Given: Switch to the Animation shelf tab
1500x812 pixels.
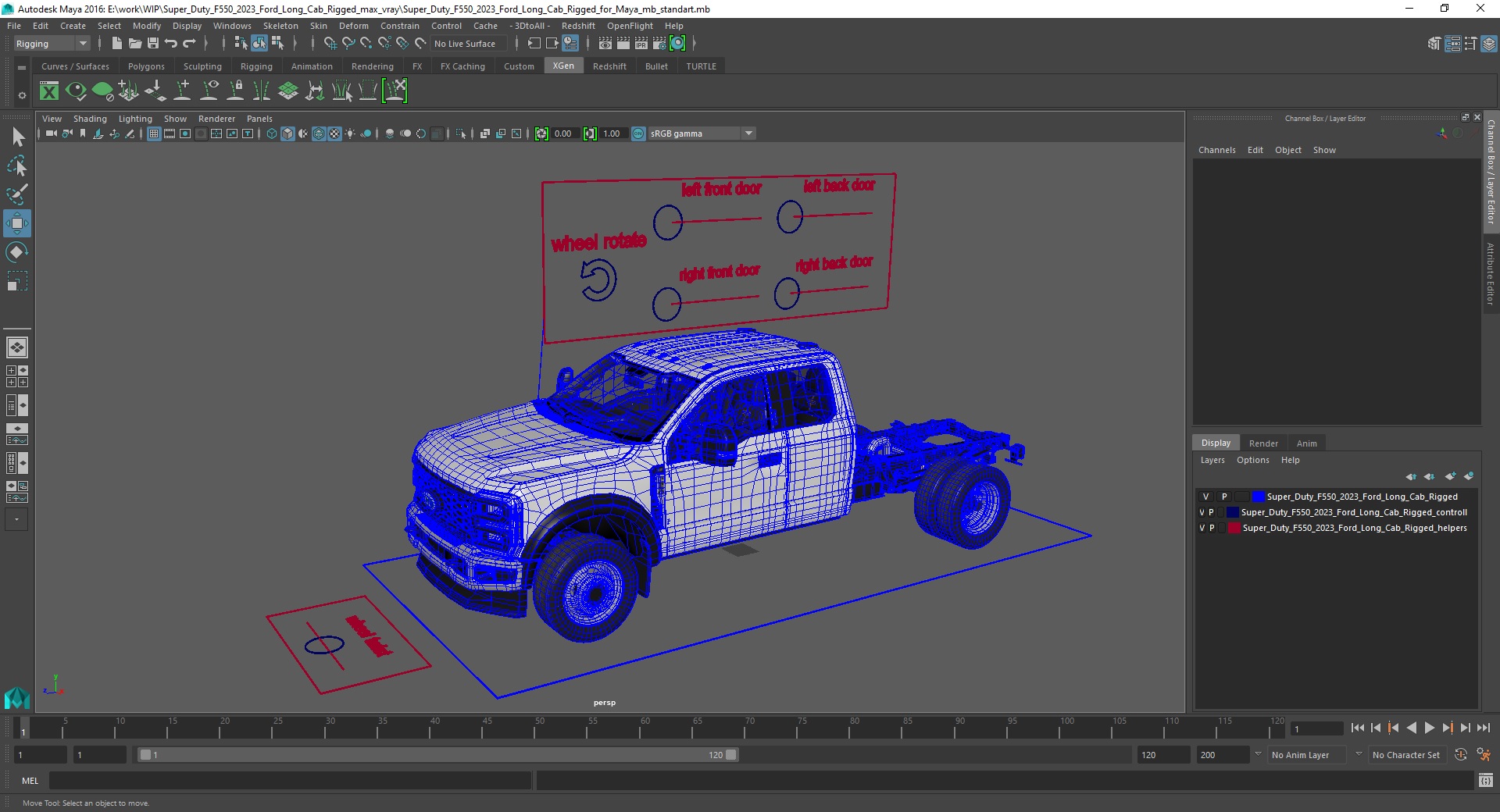Looking at the screenshot, I should point(312,66).
